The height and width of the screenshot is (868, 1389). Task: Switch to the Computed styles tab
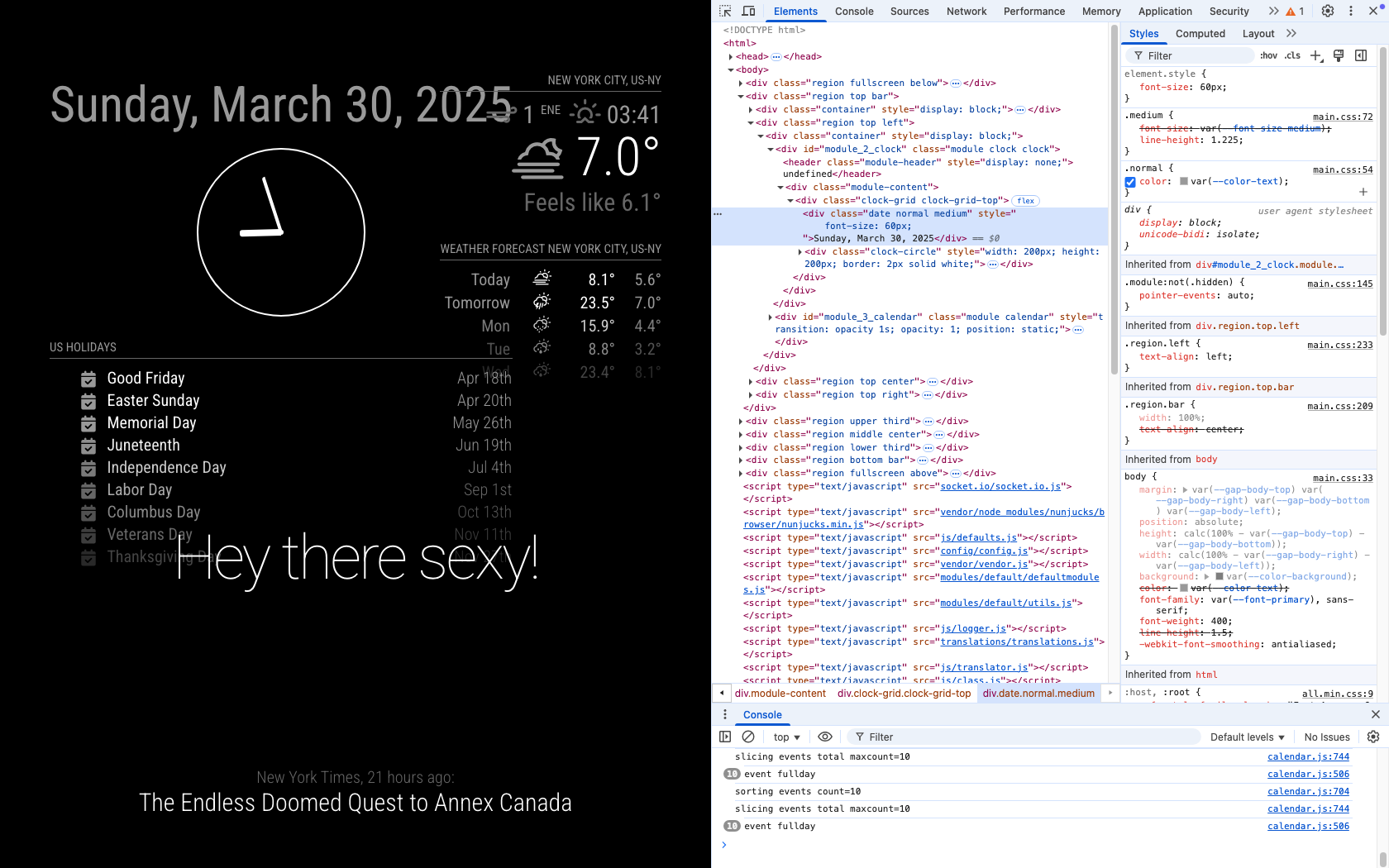coord(1200,34)
